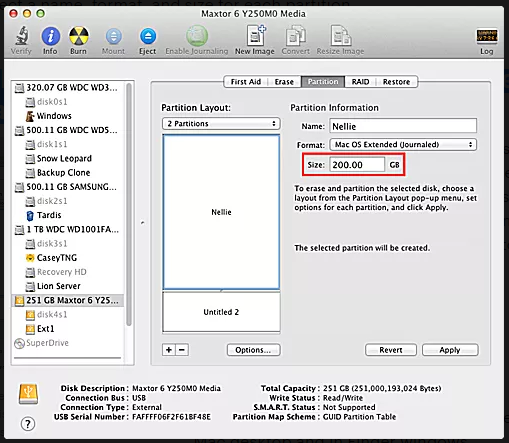509x443 pixels.
Task: Click the Resize Image toolbar icon
Action: click(x=341, y=35)
